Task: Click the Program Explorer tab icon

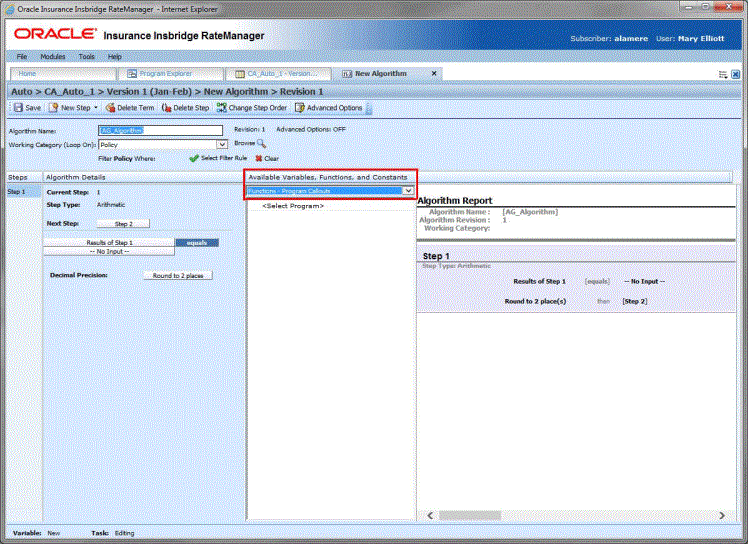Action: 132,74
